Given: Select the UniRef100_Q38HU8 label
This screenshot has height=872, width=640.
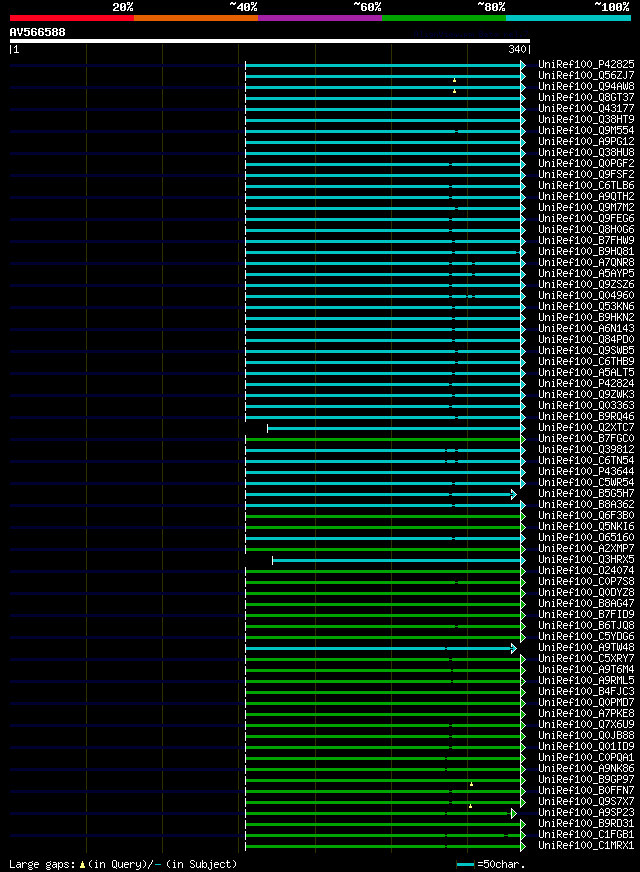Looking at the screenshot, I should tap(586, 152).
